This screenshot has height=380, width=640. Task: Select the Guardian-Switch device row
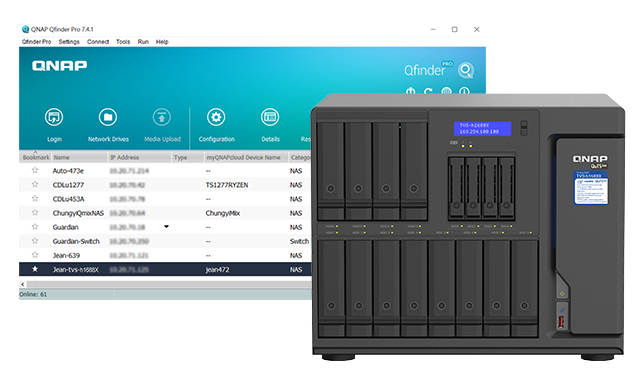tap(165, 241)
